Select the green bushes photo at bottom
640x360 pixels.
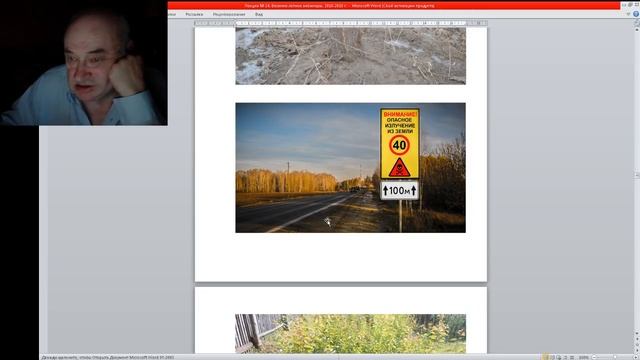coord(350,333)
